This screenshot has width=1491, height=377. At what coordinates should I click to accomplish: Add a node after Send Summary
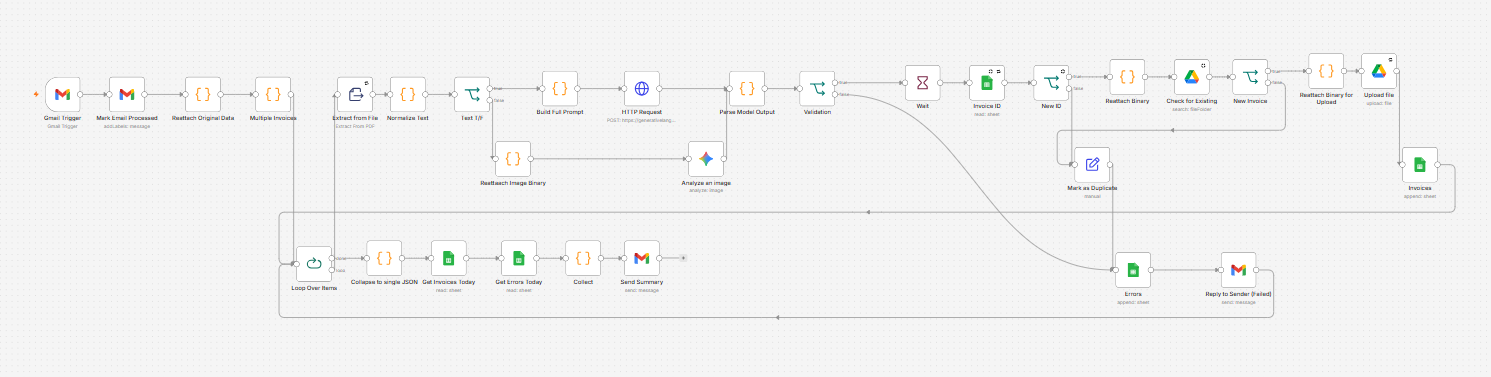click(683, 258)
